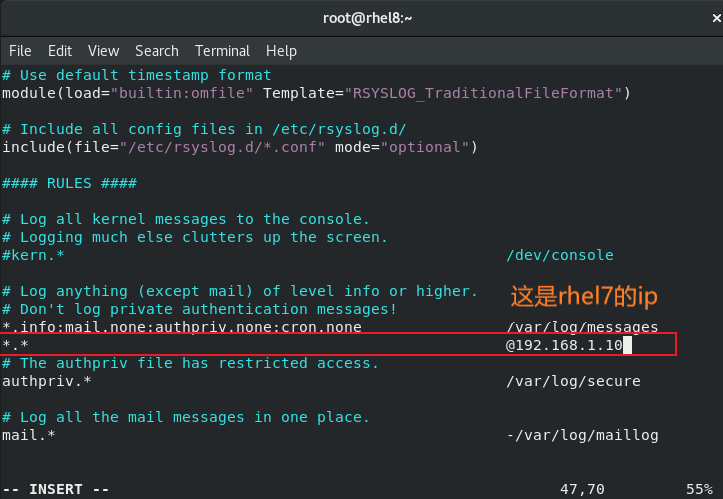Click the module(load="builtin:omfile") line
The width and height of the screenshot is (723, 499).
tap(316, 93)
